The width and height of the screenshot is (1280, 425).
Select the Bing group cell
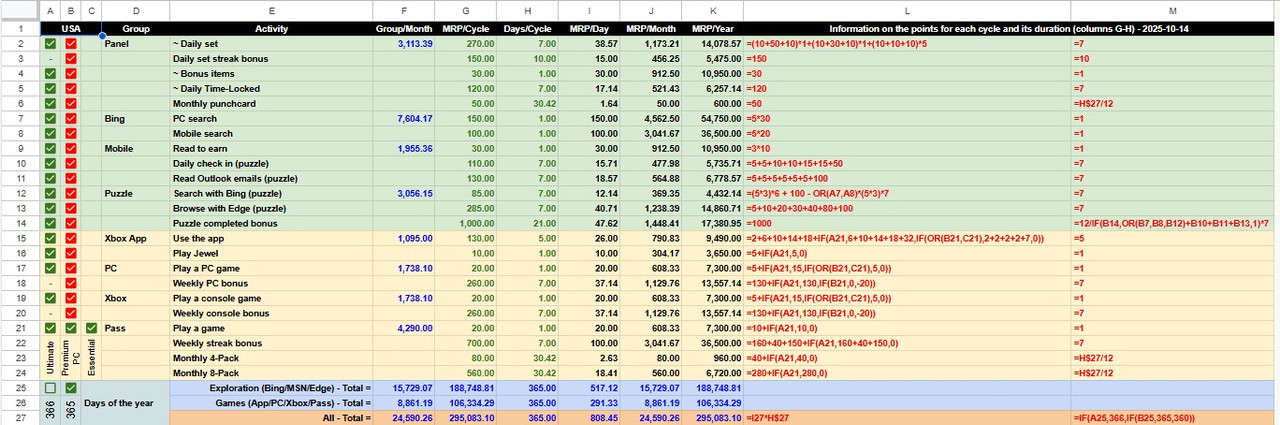(135, 119)
